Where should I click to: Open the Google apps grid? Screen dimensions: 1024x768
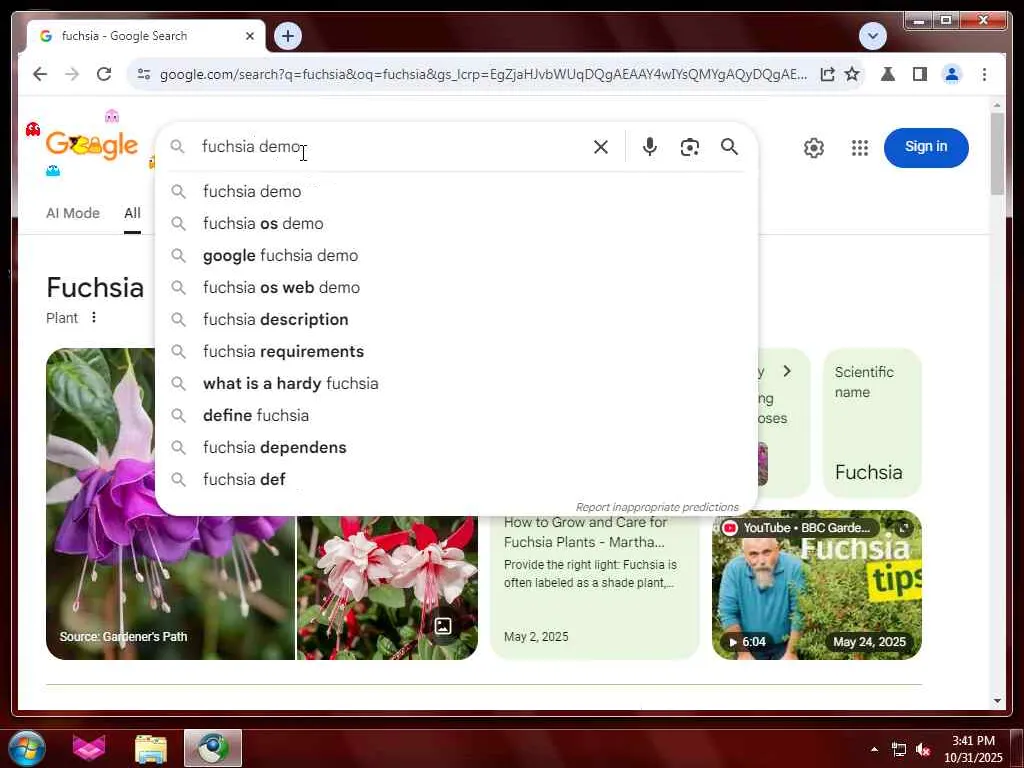[x=860, y=148]
